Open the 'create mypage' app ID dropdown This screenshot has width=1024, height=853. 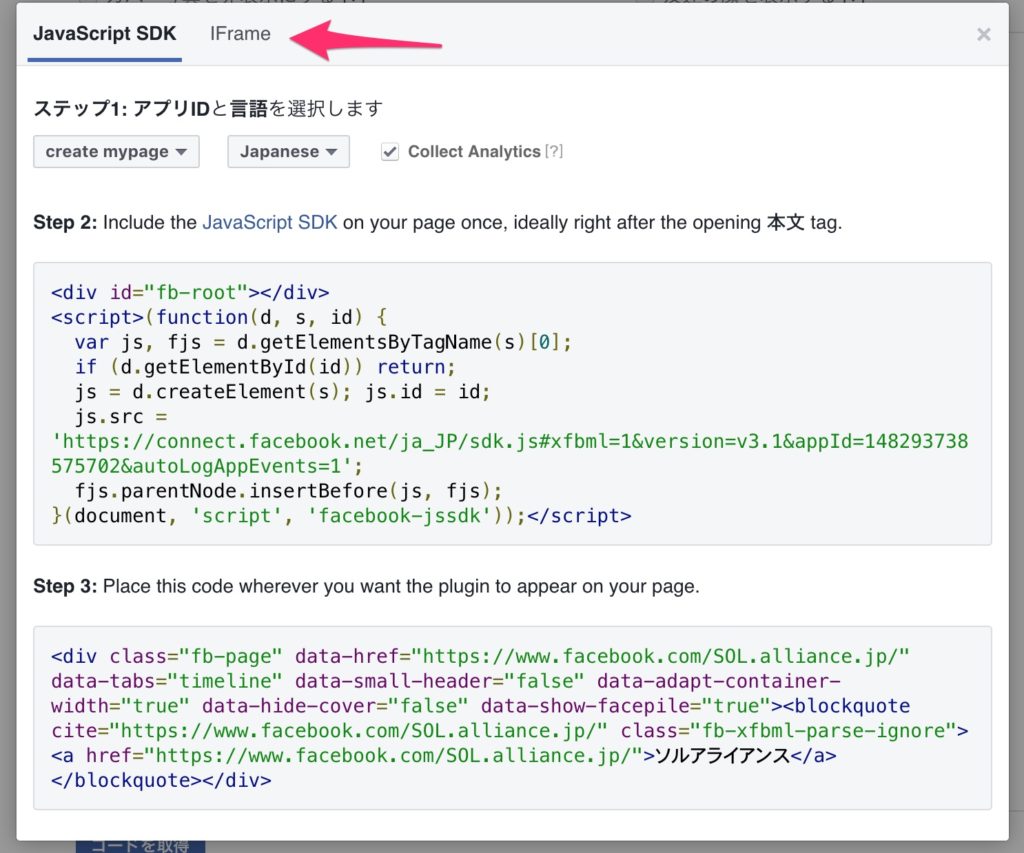point(116,152)
